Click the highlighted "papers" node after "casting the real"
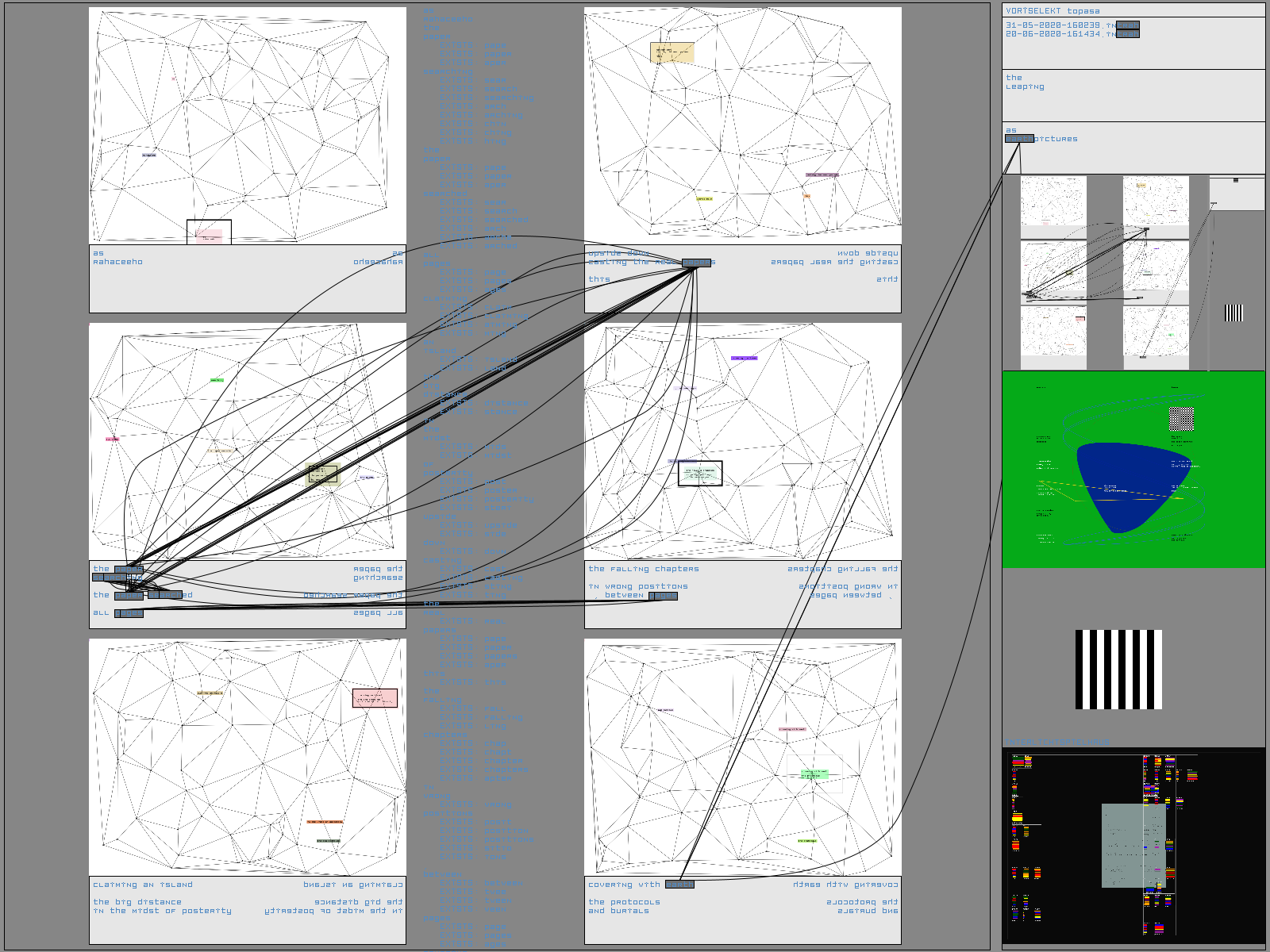The height and width of the screenshot is (952, 1270). point(696,263)
